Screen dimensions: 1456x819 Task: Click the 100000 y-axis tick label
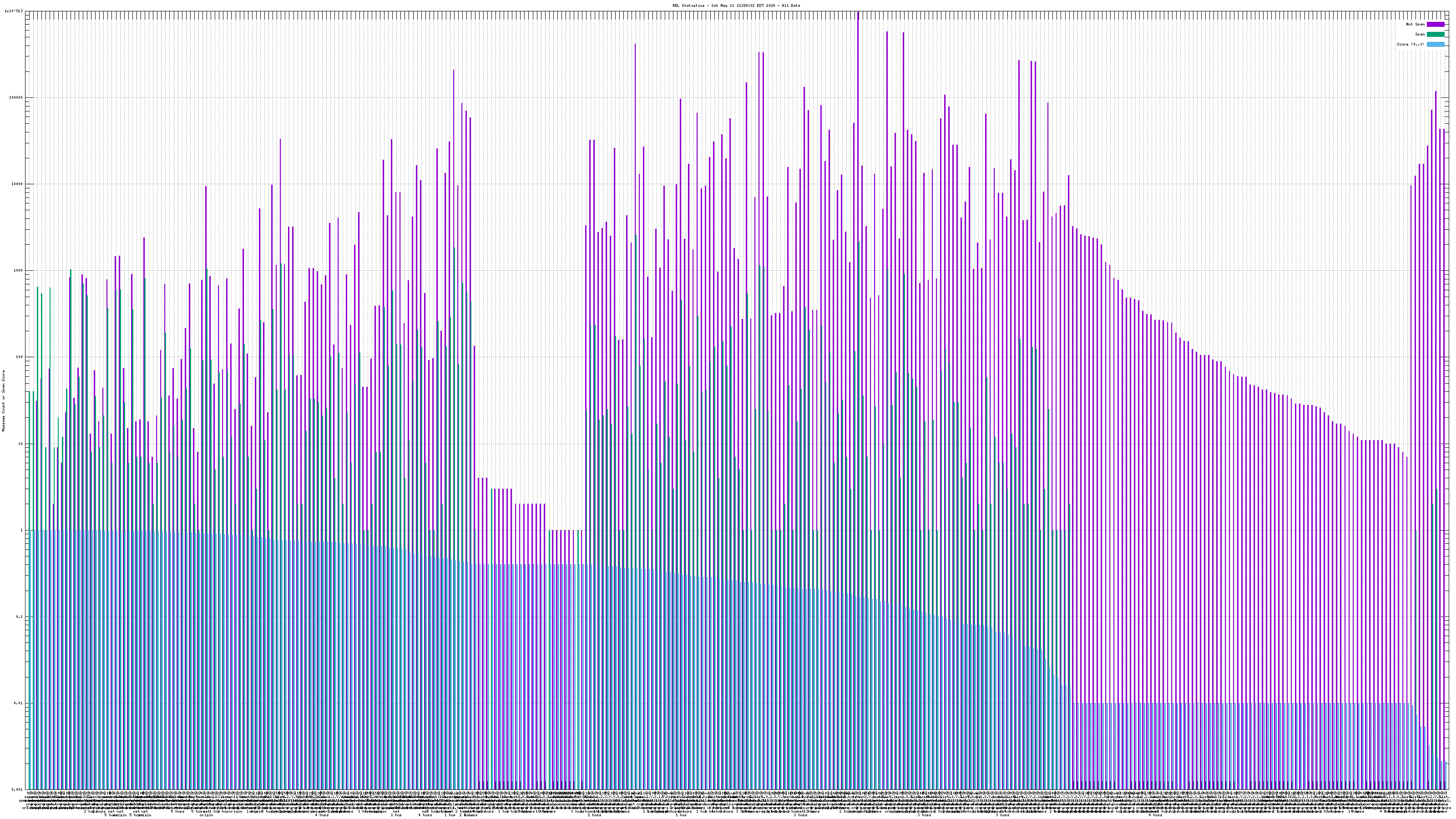pos(16,98)
